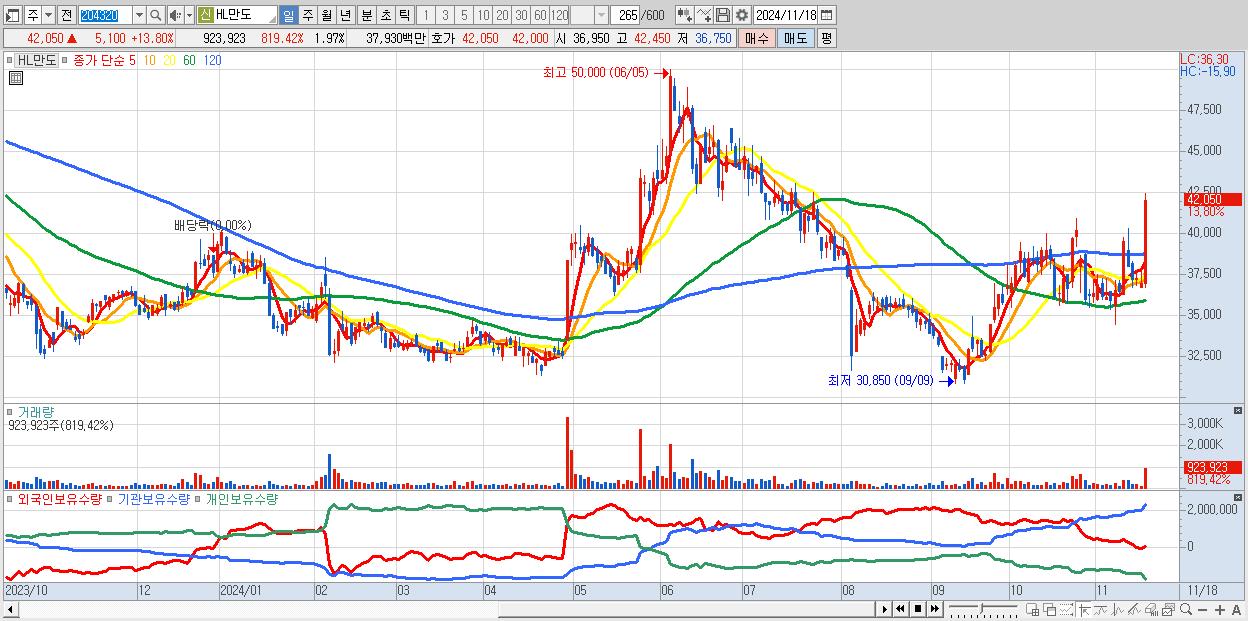
Task: Switch to 년 yearly chart period
Action: click(345, 15)
